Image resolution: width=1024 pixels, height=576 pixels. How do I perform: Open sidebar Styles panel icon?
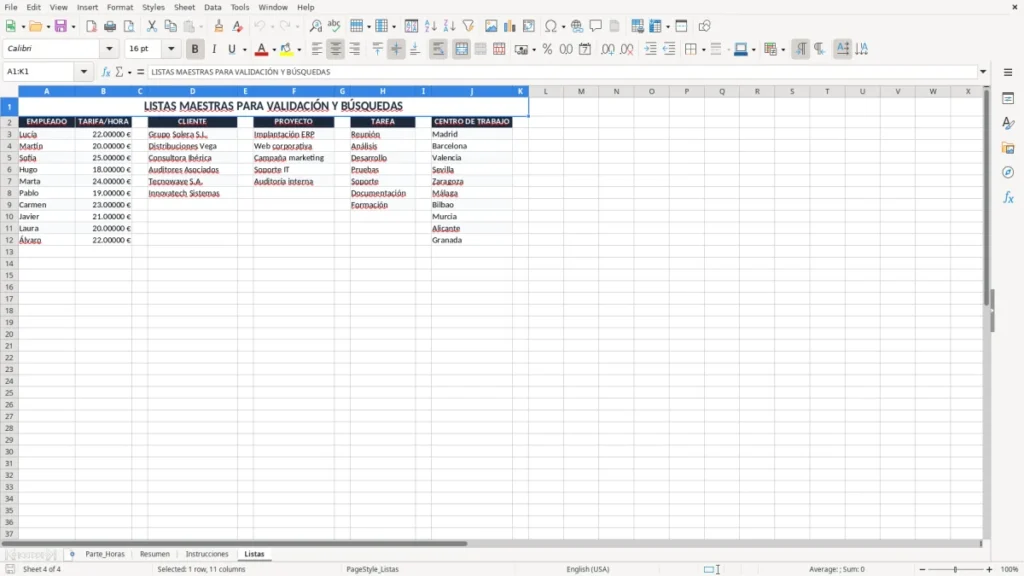(1008, 123)
